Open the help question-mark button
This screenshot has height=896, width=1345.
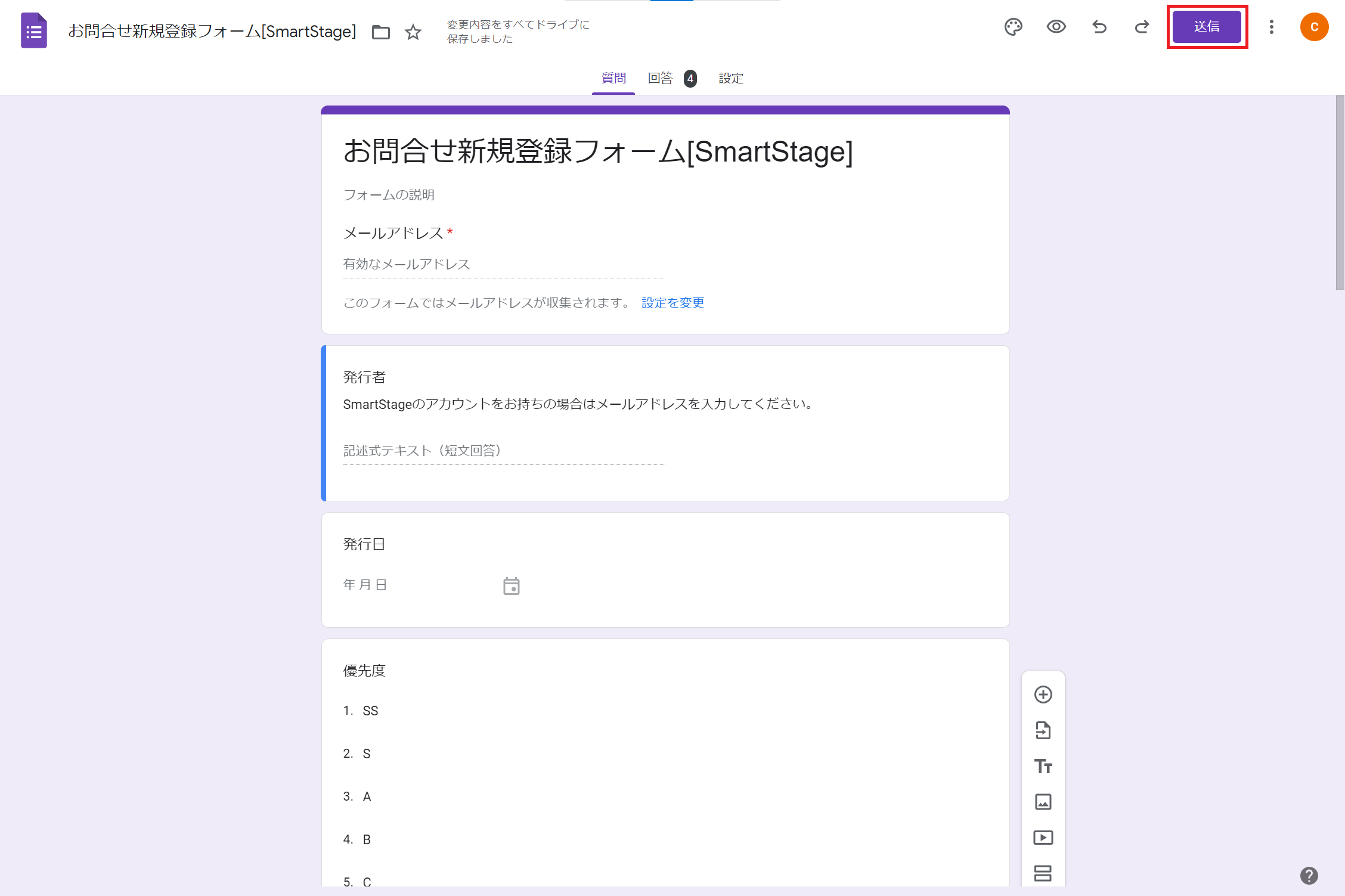coord(1309,876)
